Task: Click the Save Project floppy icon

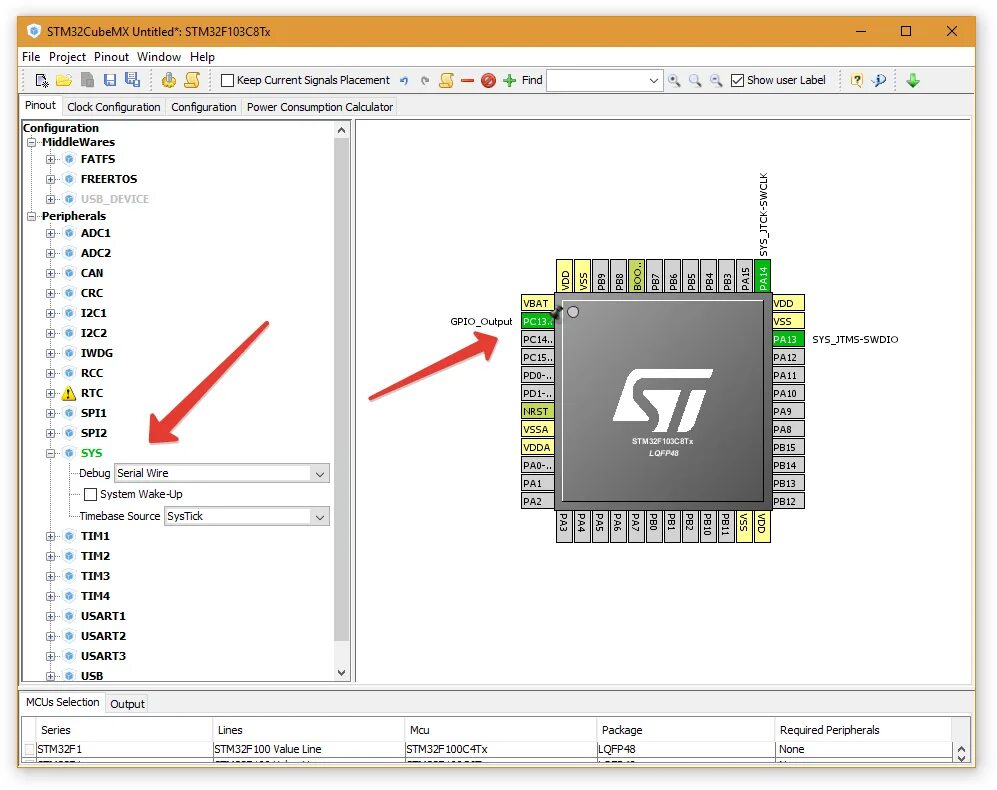Action: [110, 81]
